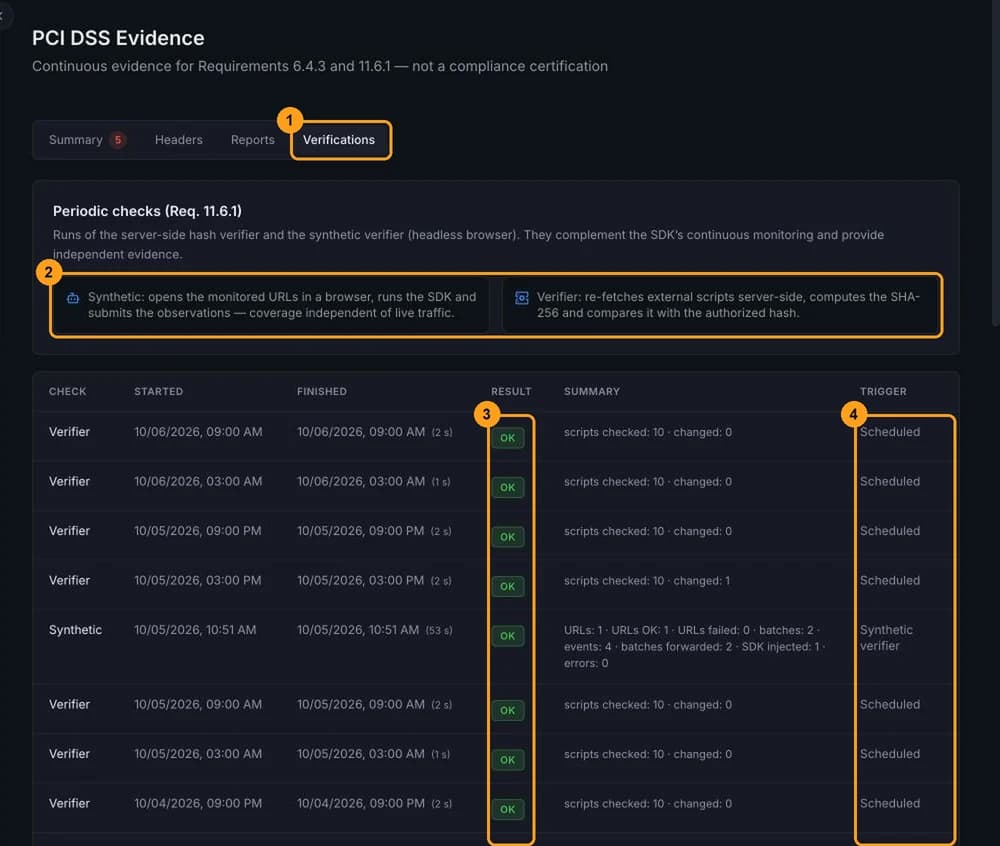Viewport: 1000px width, 846px height.
Task: Open the Reports tab
Action: (253, 140)
